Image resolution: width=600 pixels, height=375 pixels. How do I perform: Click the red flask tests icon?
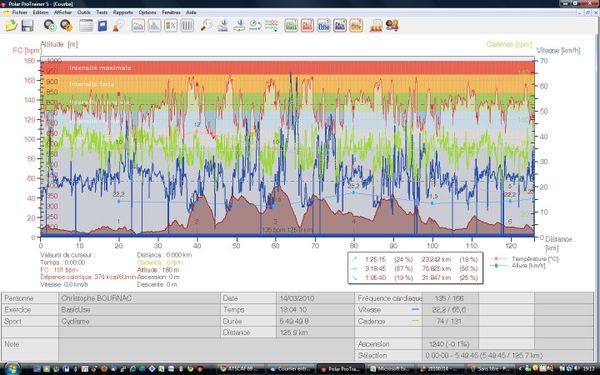coord(118,26)
